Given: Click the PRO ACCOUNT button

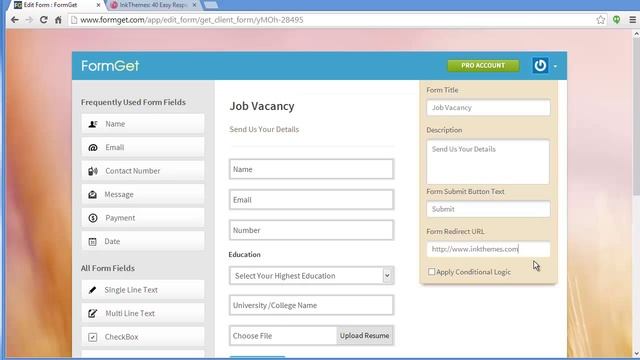Looking at the screenshot, I should coord(483,66).
